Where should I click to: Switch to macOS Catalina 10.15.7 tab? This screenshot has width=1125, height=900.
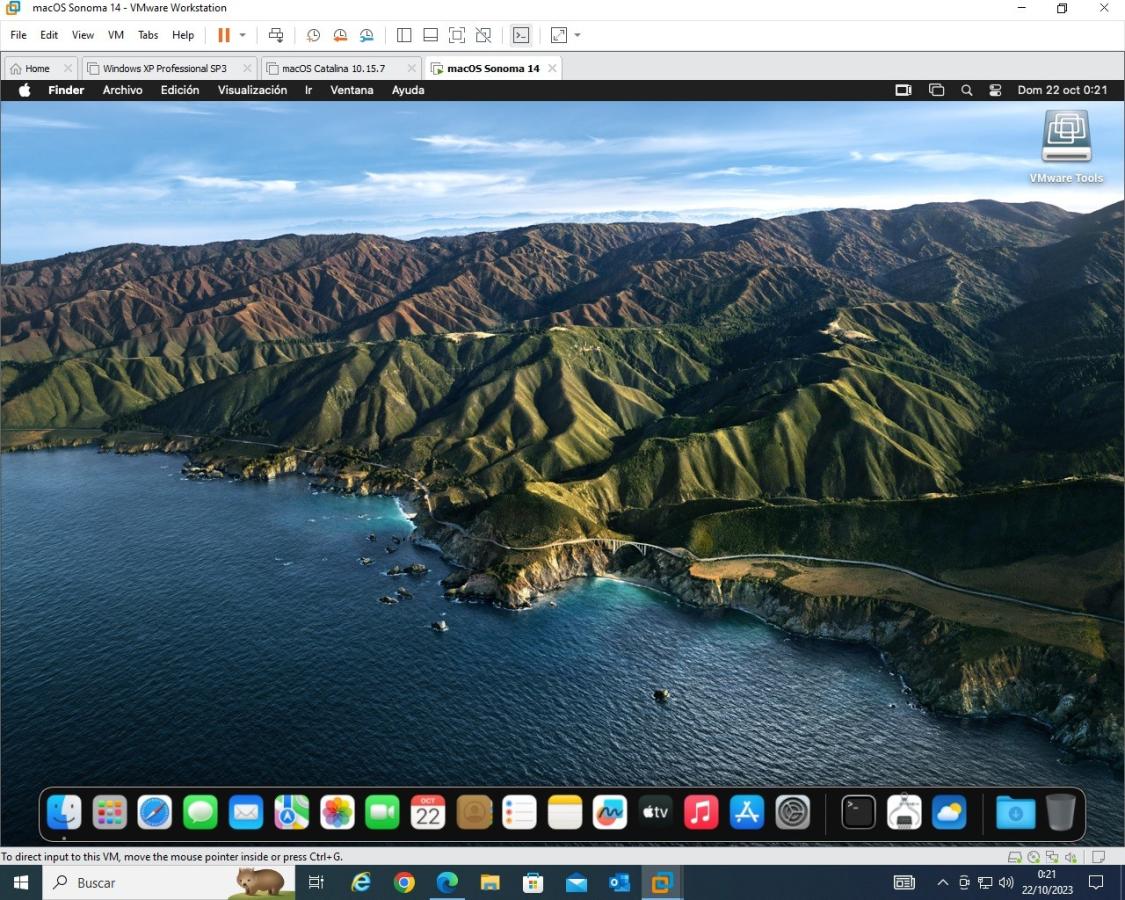333,68
